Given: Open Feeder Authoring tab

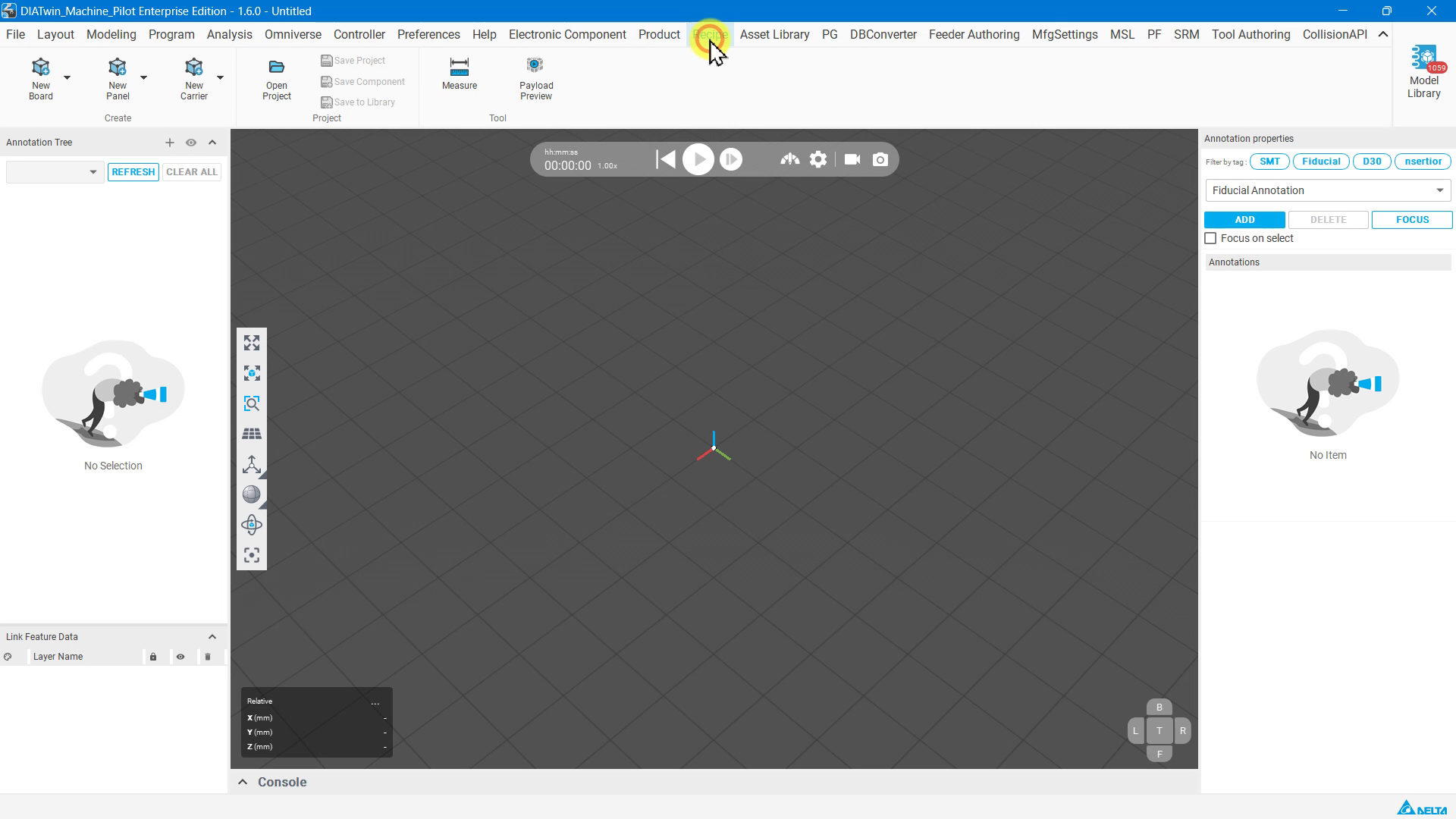Looking at the screenshot, I should (x=974, y=34).
